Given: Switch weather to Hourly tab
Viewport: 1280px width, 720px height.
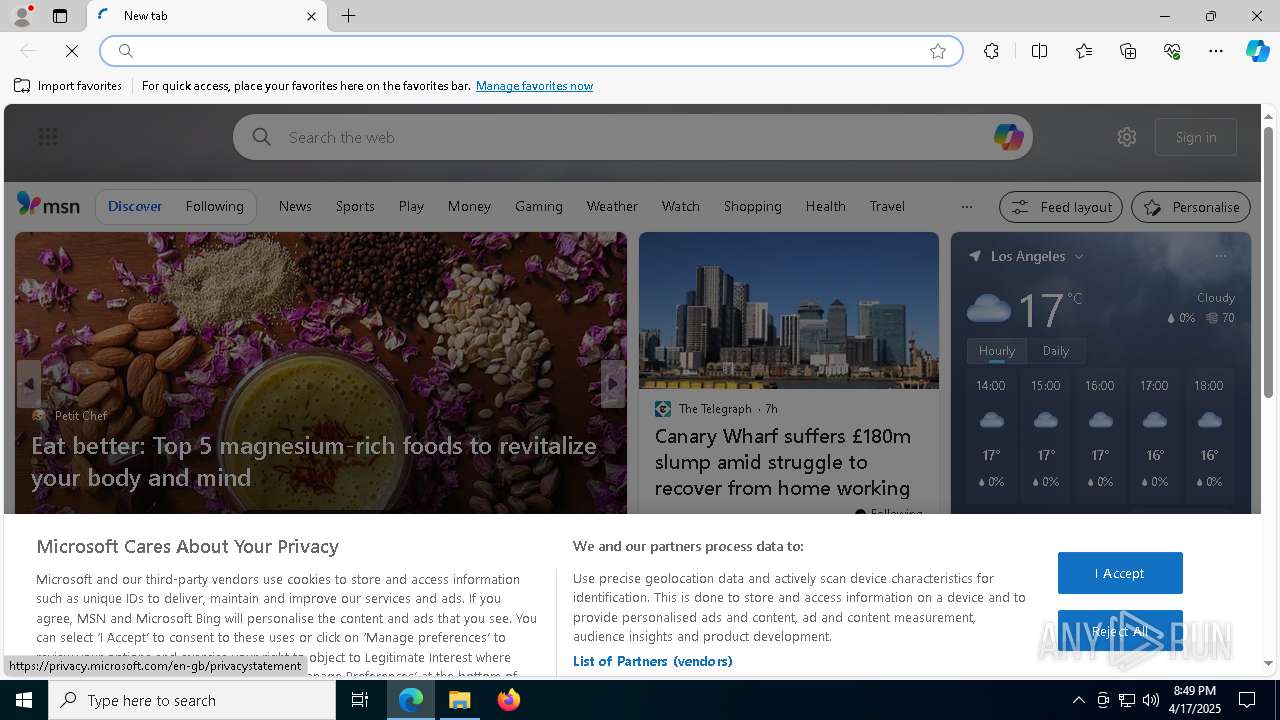Looking at the screenshot, I should 997,351.
